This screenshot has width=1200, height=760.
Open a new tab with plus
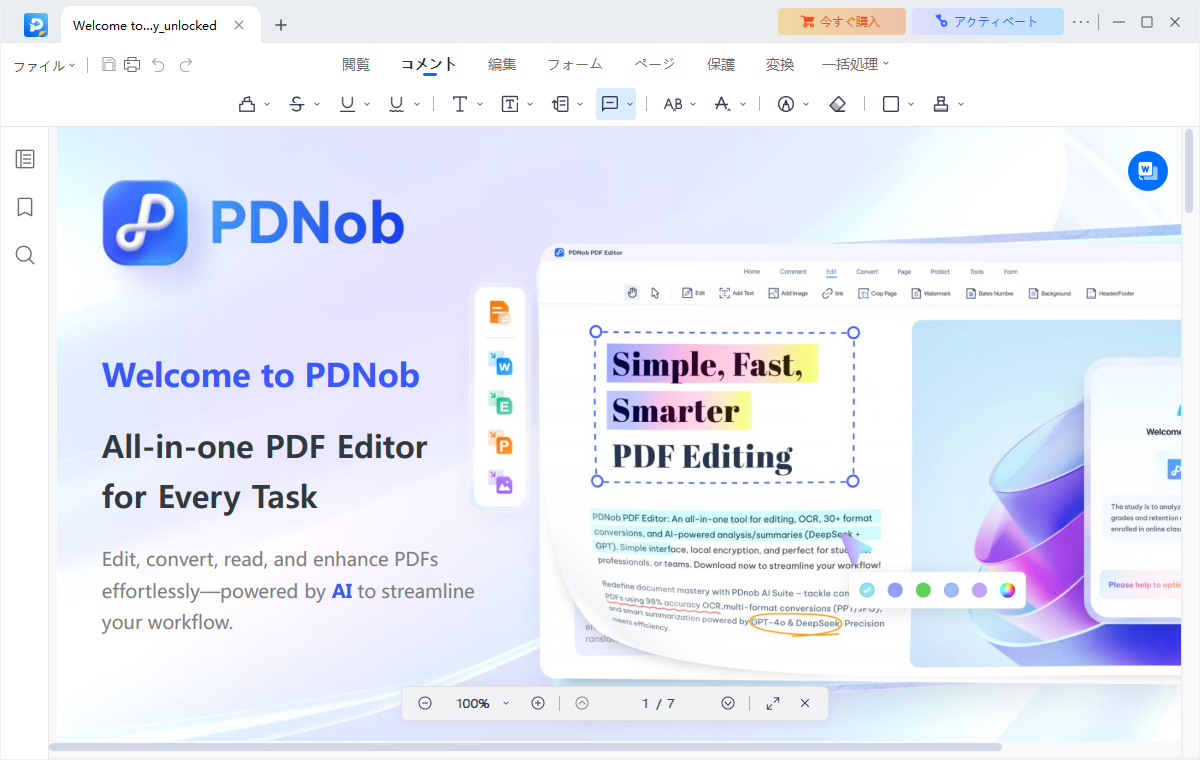pyautogui.click(x=281, y=25)
